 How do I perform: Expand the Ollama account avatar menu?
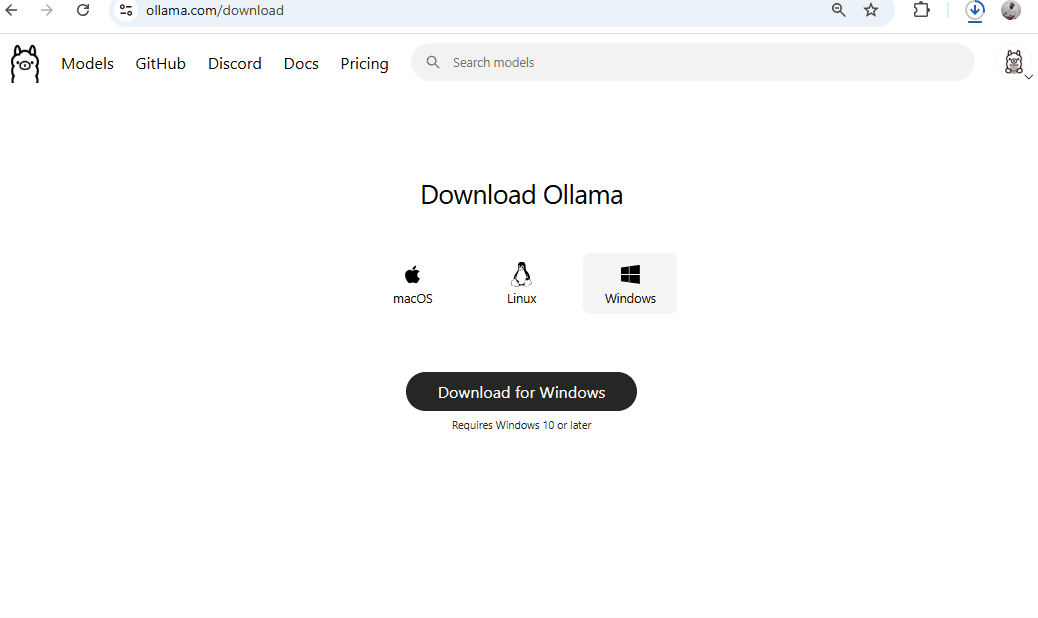point(1015,63)
